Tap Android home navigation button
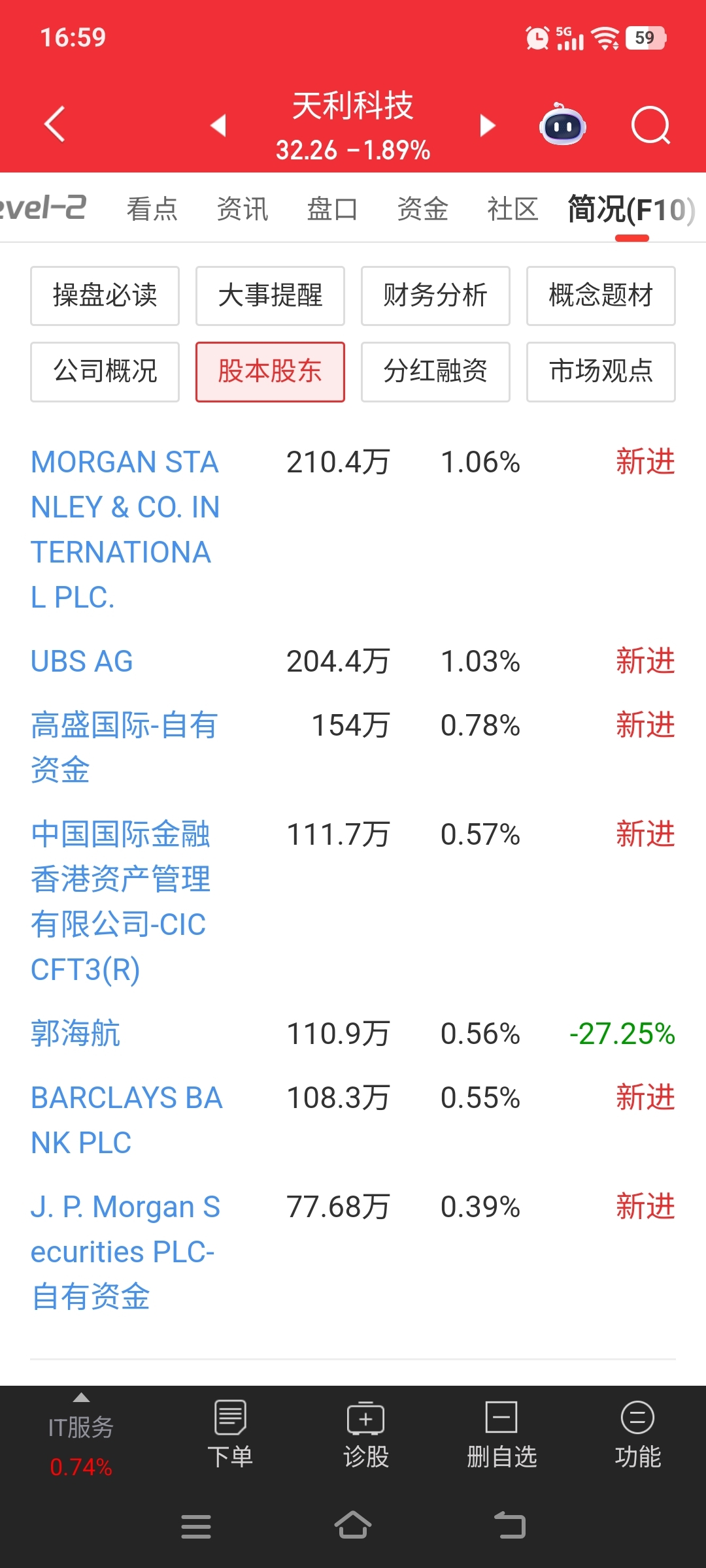 point(353,1526)
